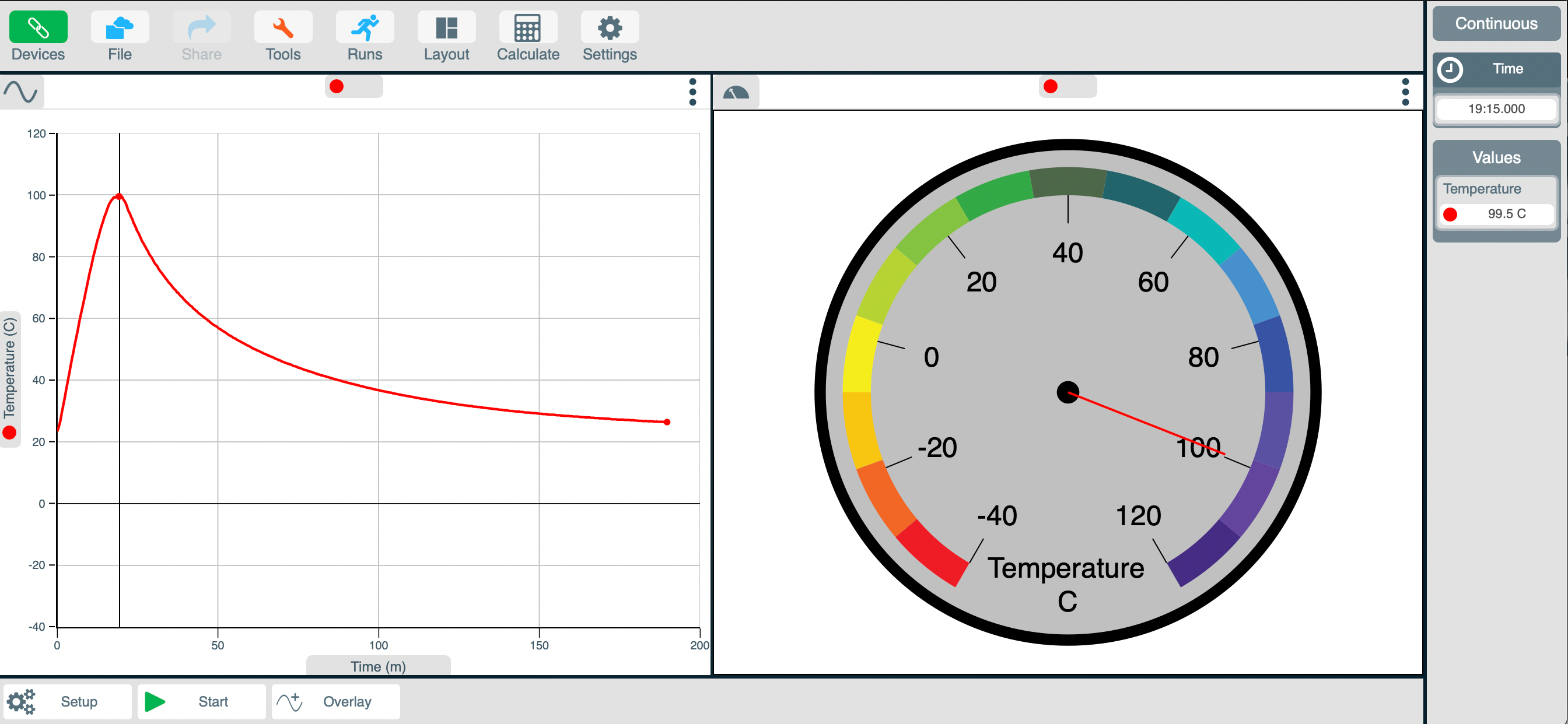Start data recording with Start button

[x=201, y=701]
